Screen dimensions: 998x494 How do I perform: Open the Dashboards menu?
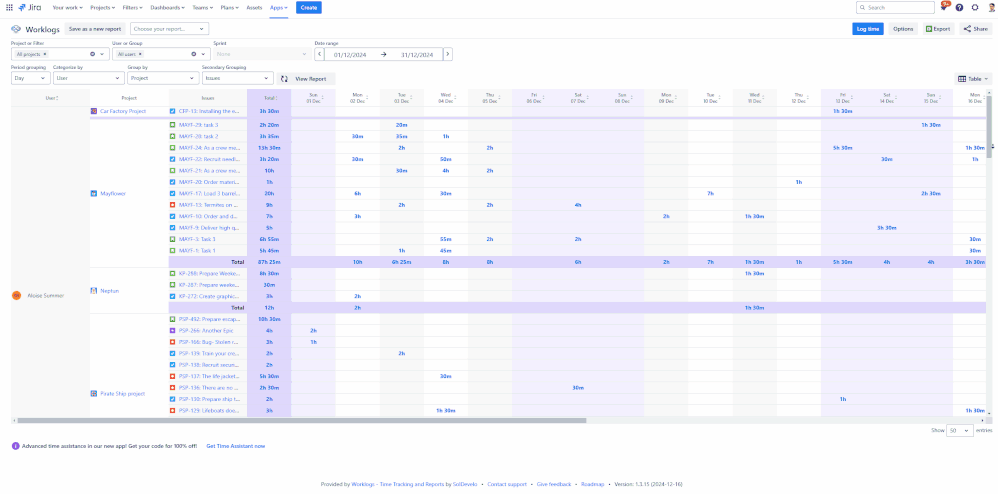(167, 8)
